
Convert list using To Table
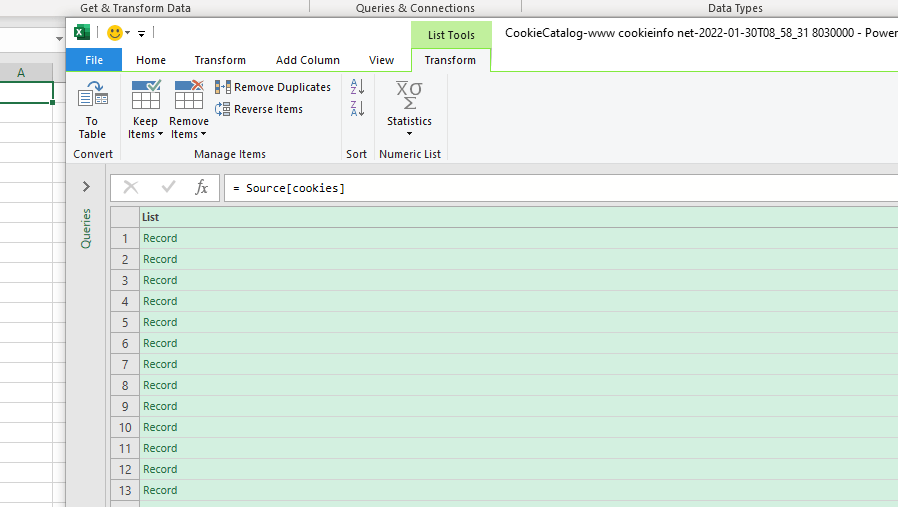coord(92,110)
